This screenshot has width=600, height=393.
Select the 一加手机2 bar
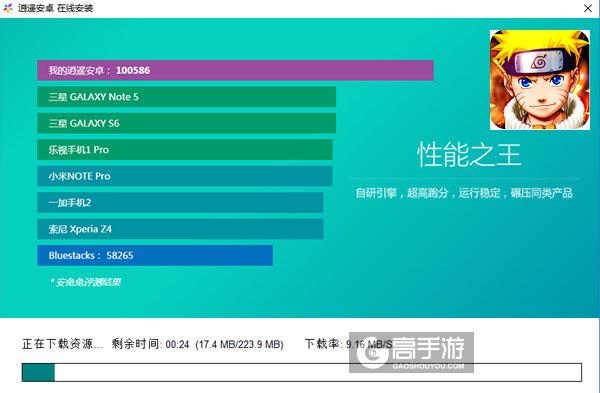pos(180,202)
